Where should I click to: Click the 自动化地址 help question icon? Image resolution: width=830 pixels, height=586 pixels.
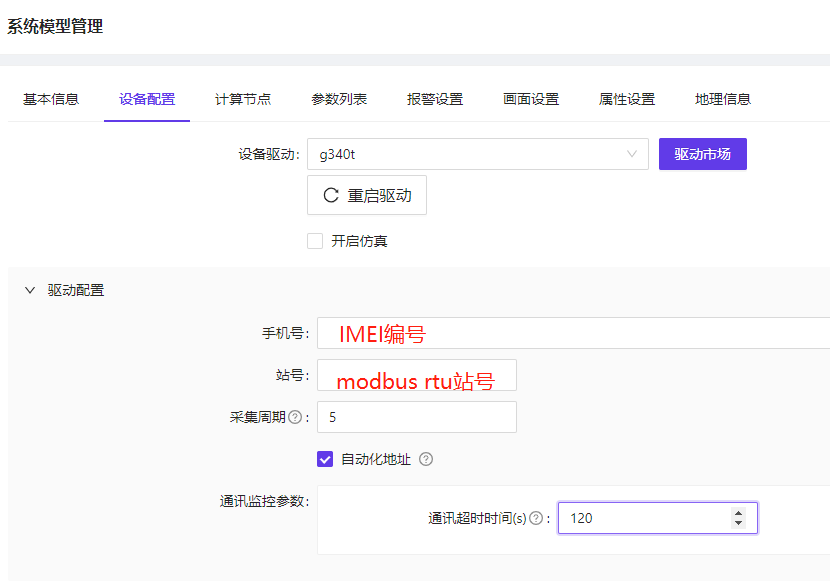(426, 459)
